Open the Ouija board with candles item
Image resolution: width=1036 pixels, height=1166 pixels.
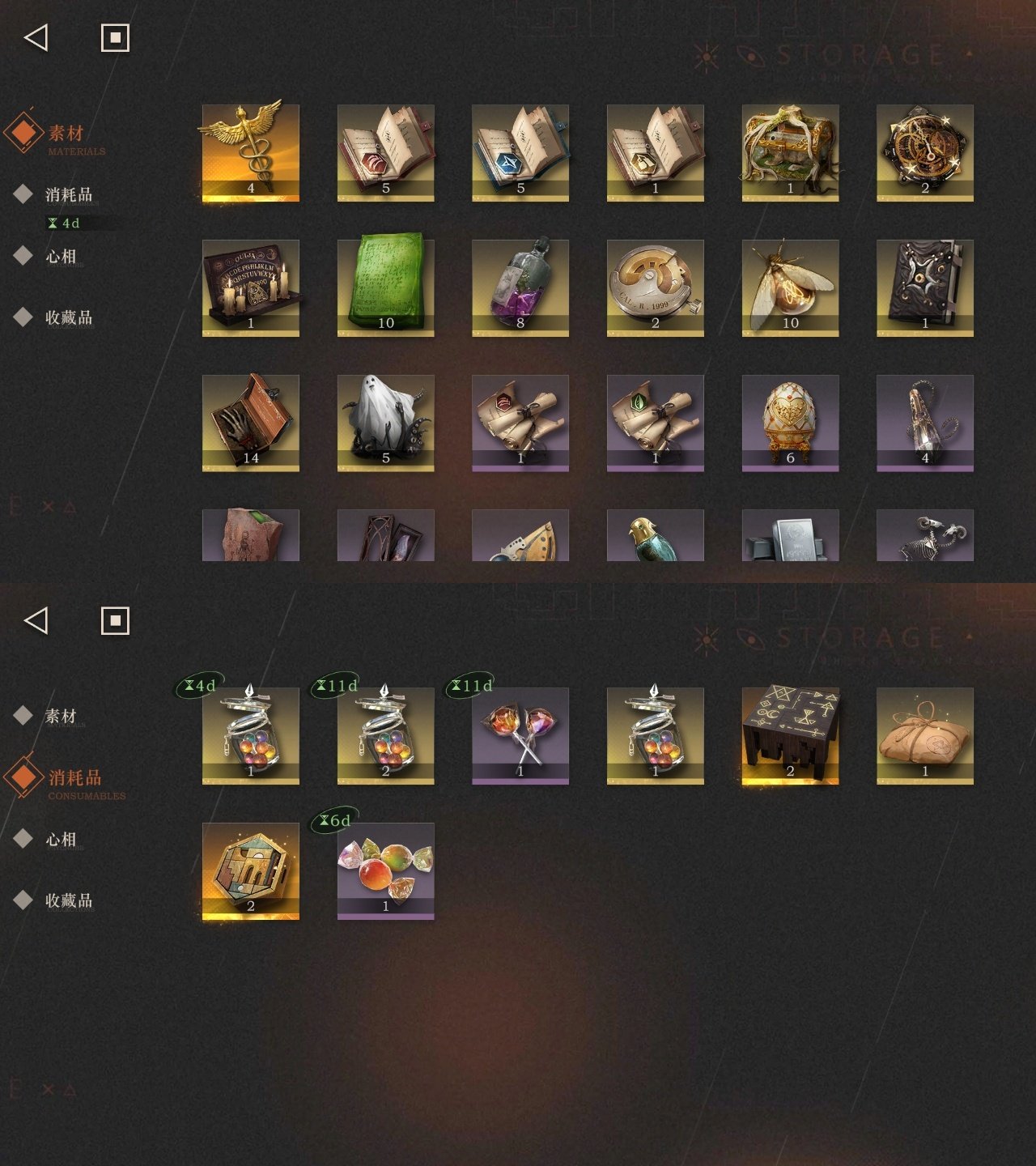click(250, 287)
